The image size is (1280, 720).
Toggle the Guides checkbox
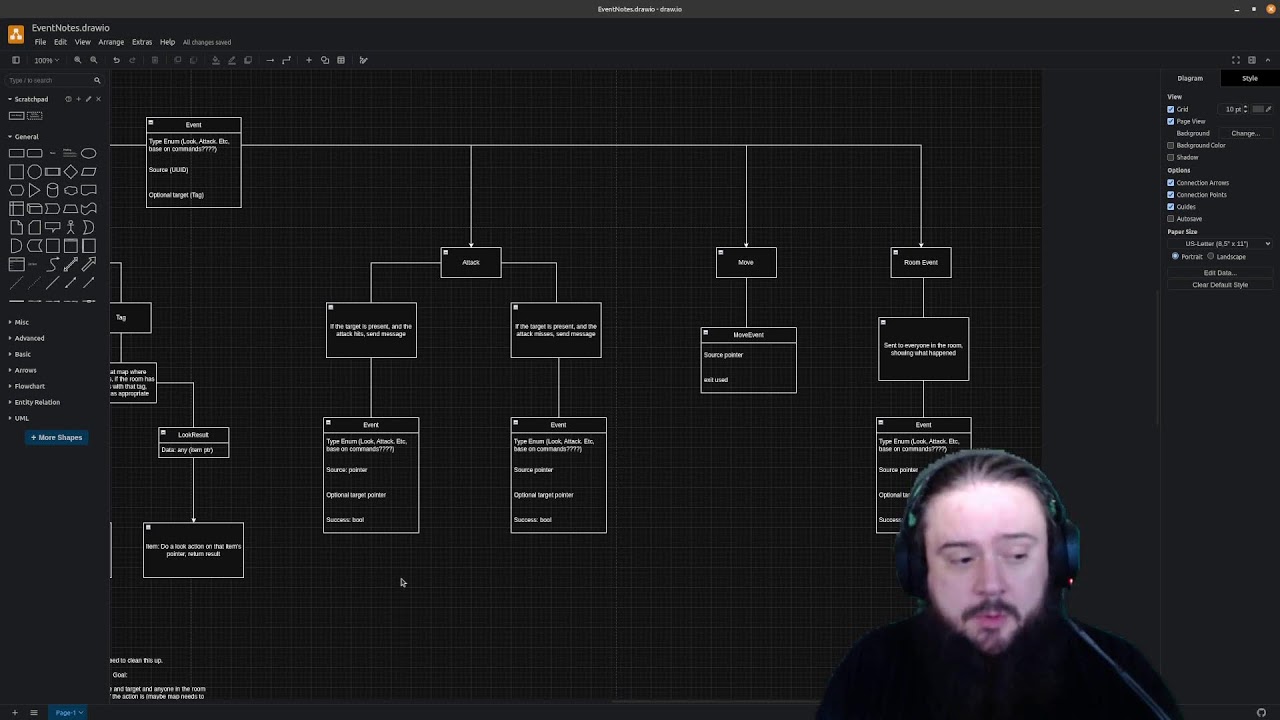pyautogui.click(x=1171, y=207)
